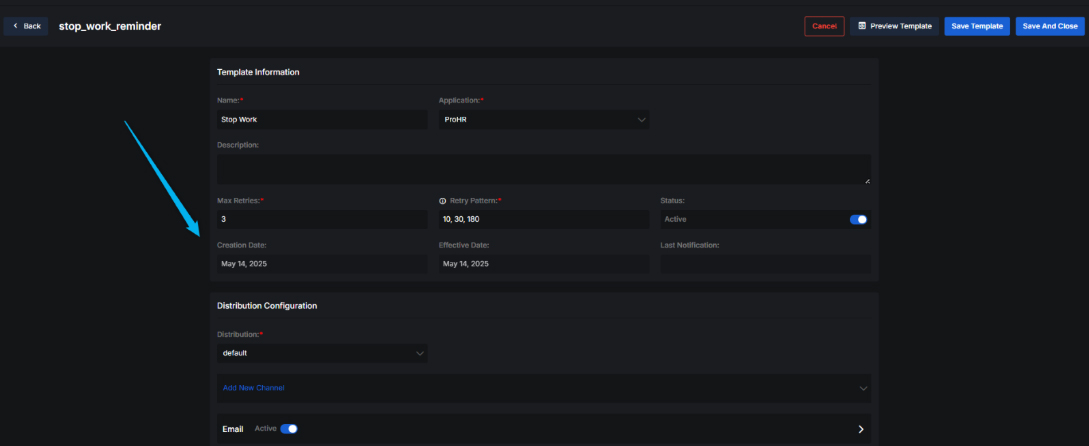Click the Last Notification field
The image size is (1089, 446).
click(764, 264)
